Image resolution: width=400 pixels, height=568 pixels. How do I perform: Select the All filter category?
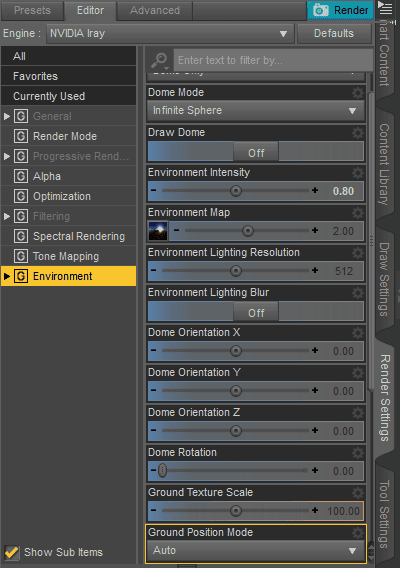tap(68, 56)
